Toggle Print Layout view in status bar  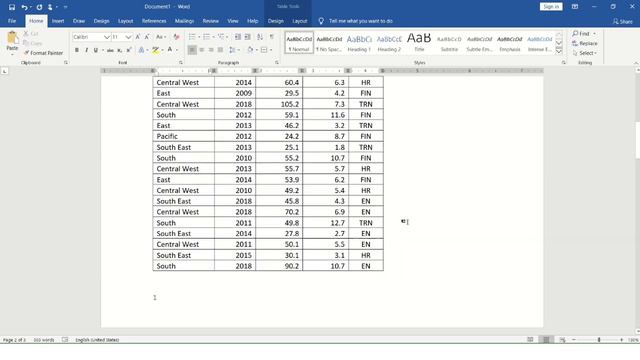pyautogui.click(x=546, y=340)
